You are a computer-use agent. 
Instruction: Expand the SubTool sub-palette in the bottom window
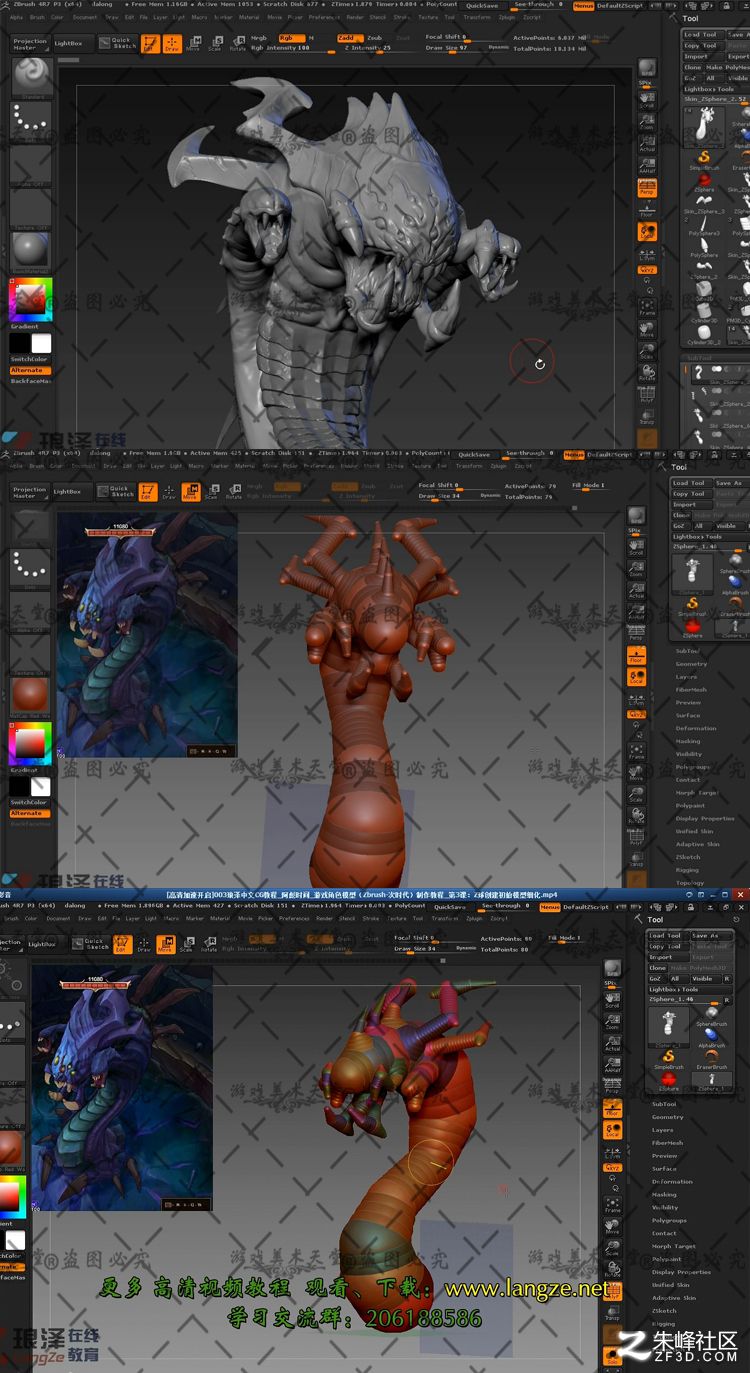665,1104
